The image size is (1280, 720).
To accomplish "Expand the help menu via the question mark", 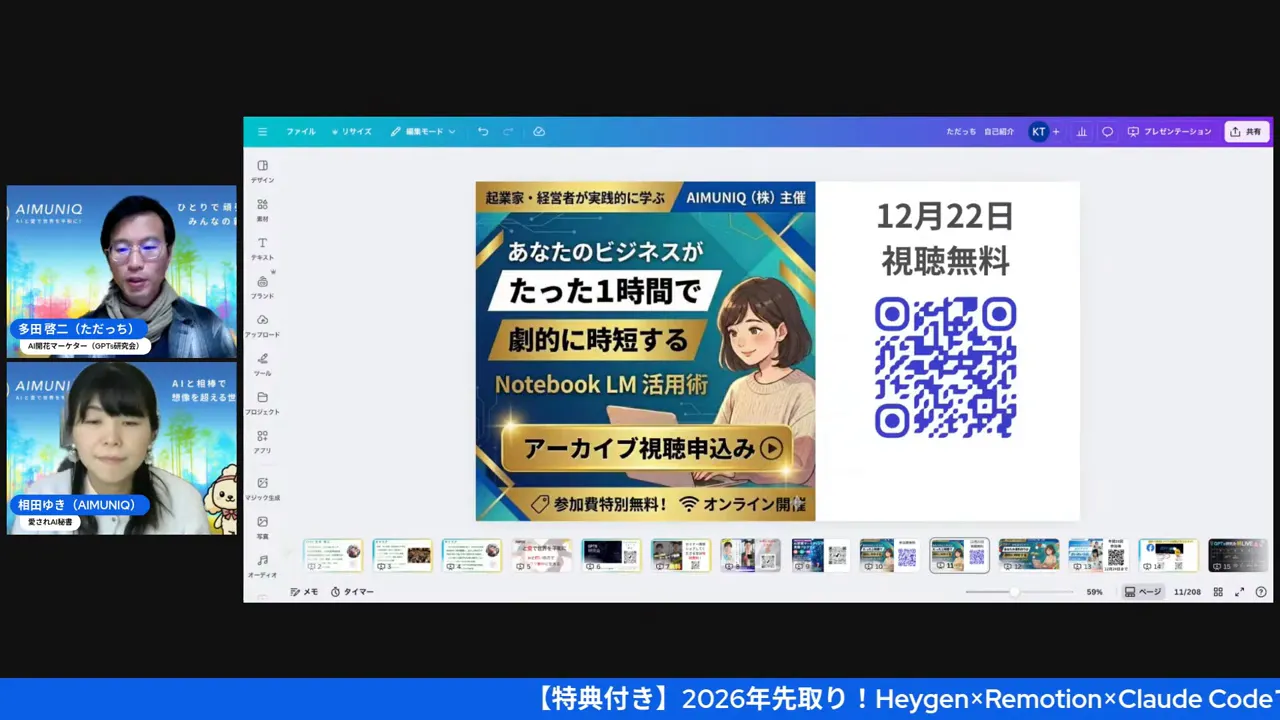I will 1262,591.
